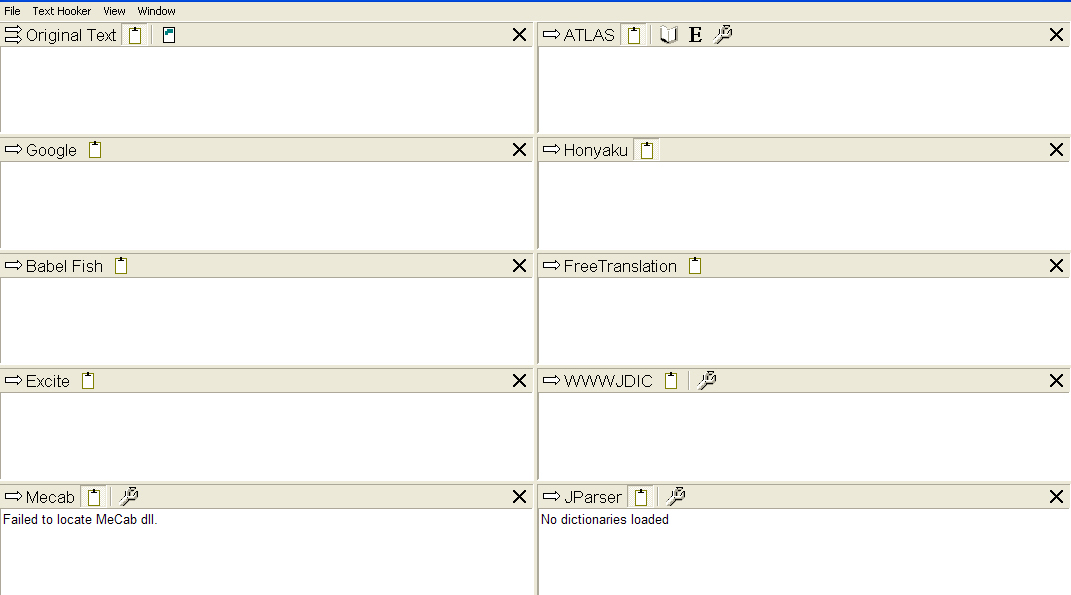Click the WWWJDIC translate arrow icon
1071x595 pixels.
(551, 380)
